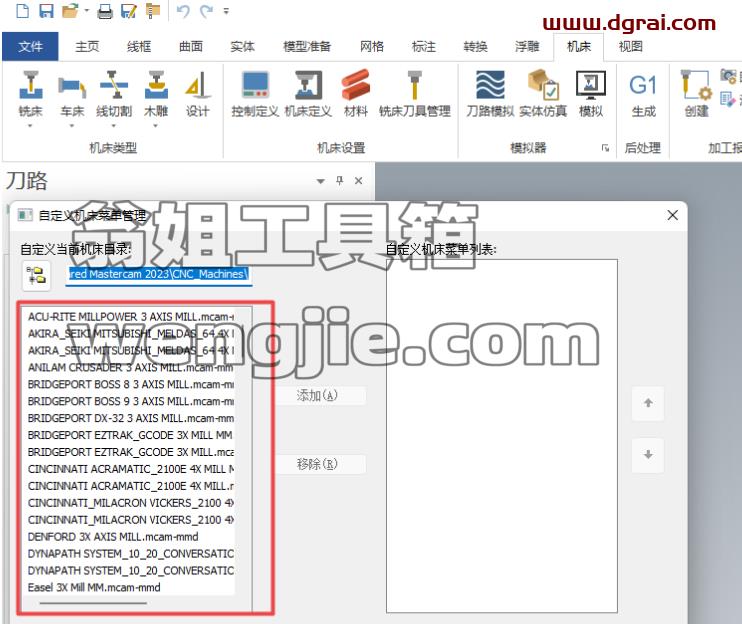Select BRIDGEPORT BOSS 8 3 AXIS MILL
742x624 pixels.
pos(131,384)
